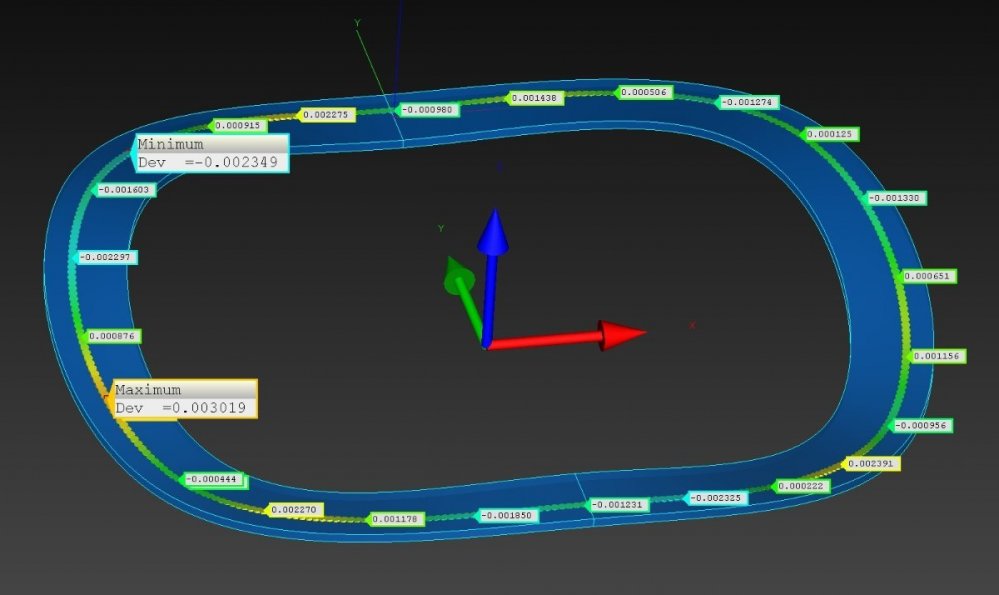The width and height of the screenshot is (999, 595).
Task: Click the 0.001156 deviation label
Action: pos(938,356)
